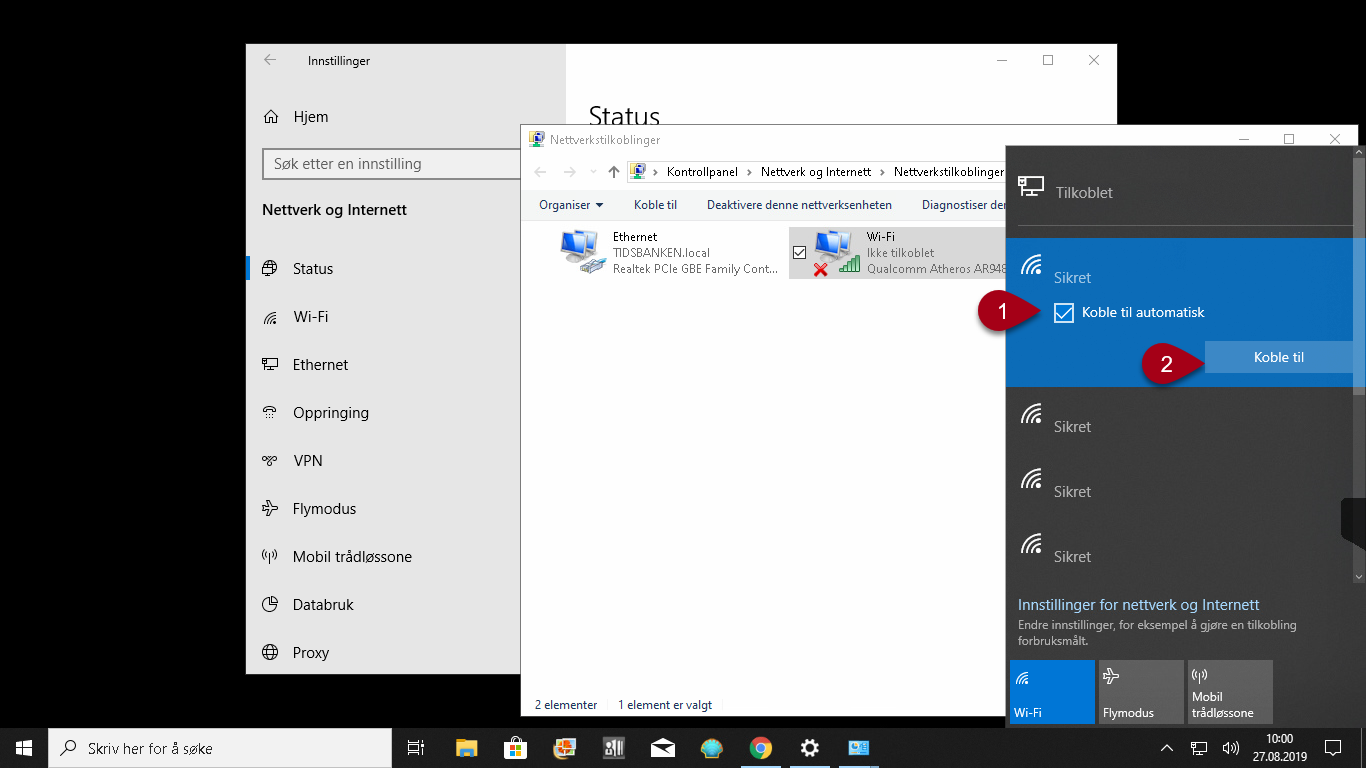The width and height of the screenshot is (1366, 768).
Task: Select the Ethernet adapter icon
Action: tap(584, 253)
